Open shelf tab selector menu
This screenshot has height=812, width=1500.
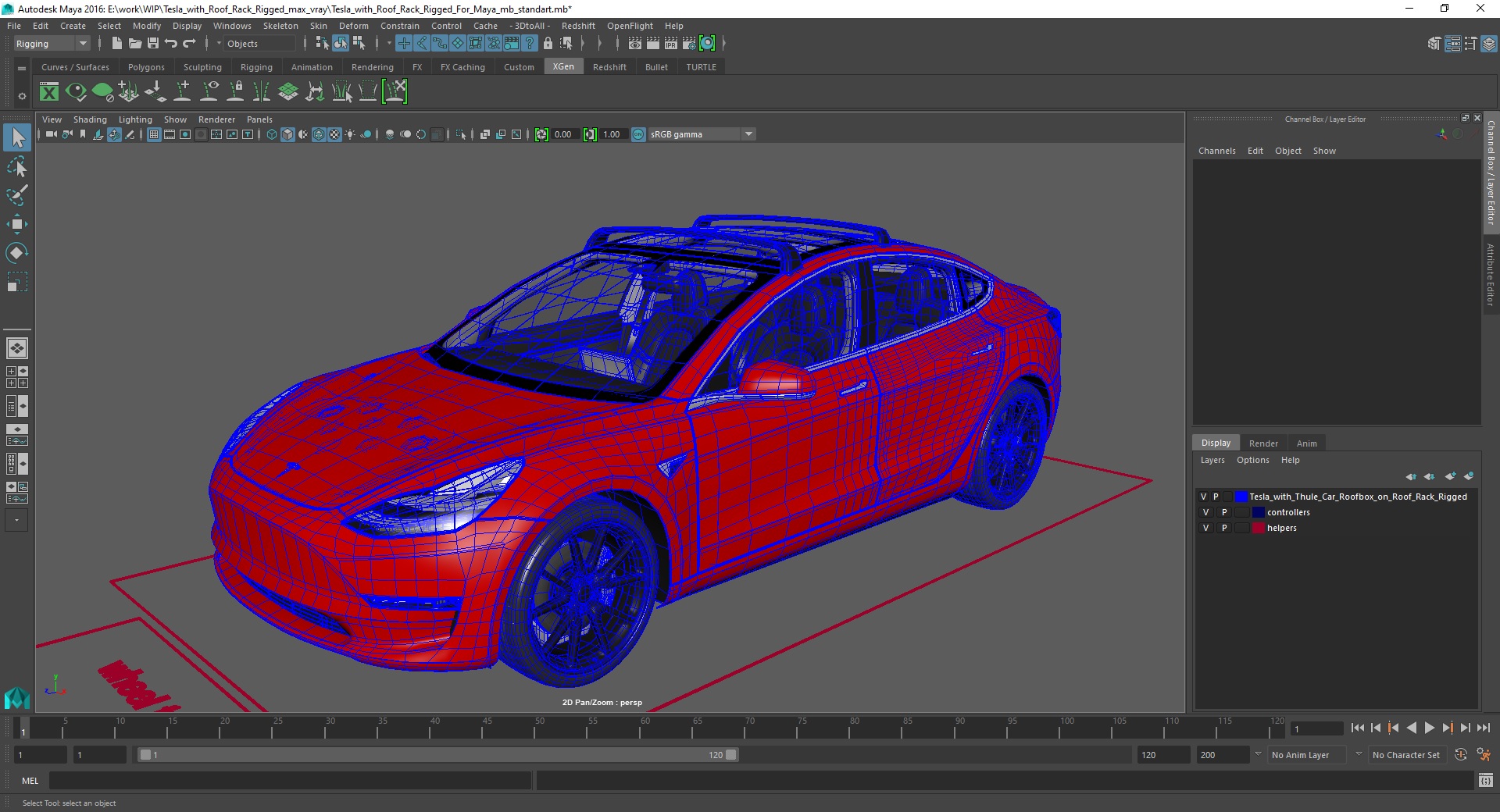[x=22, y=69]
